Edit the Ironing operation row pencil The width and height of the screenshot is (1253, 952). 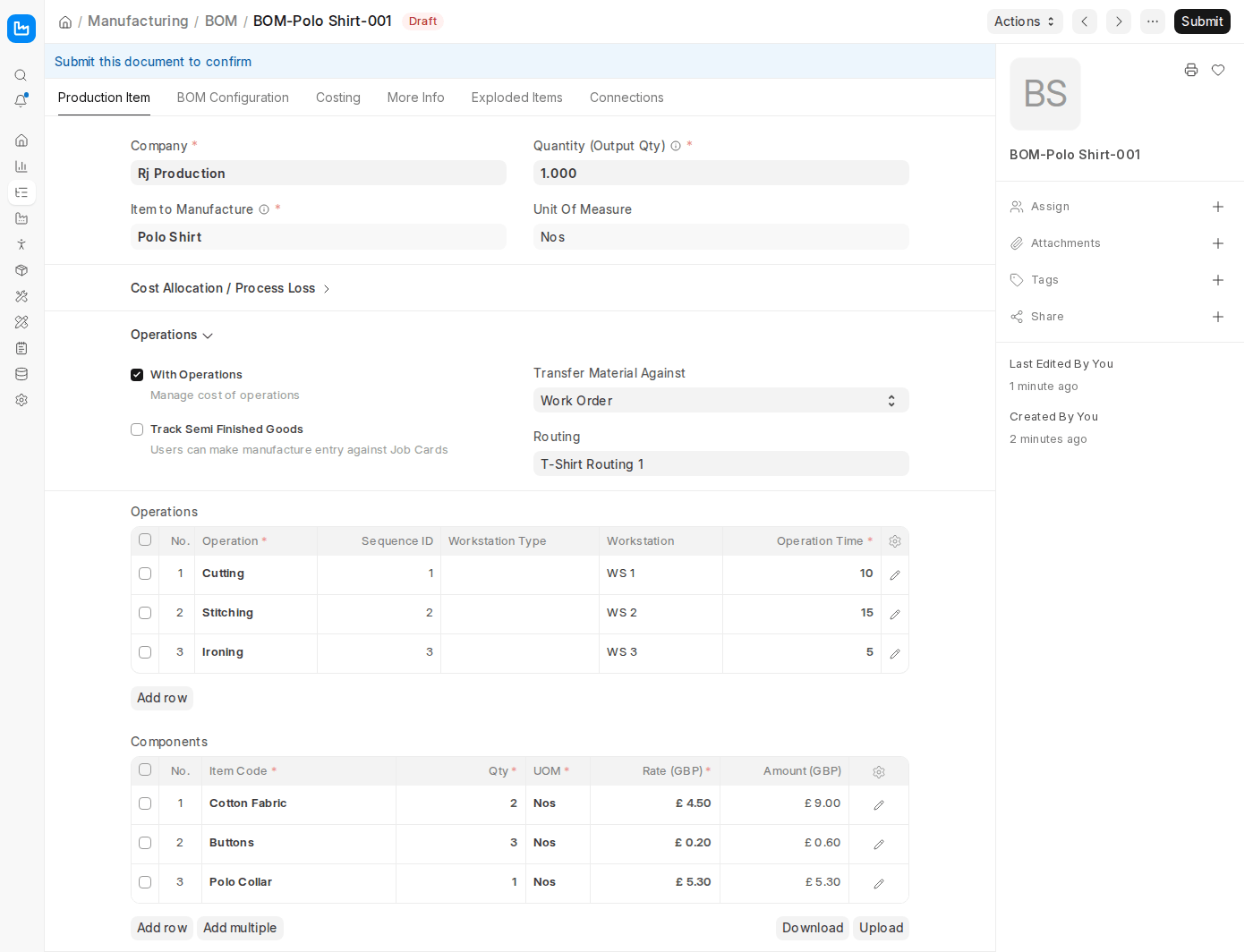(x=895, y=654)
